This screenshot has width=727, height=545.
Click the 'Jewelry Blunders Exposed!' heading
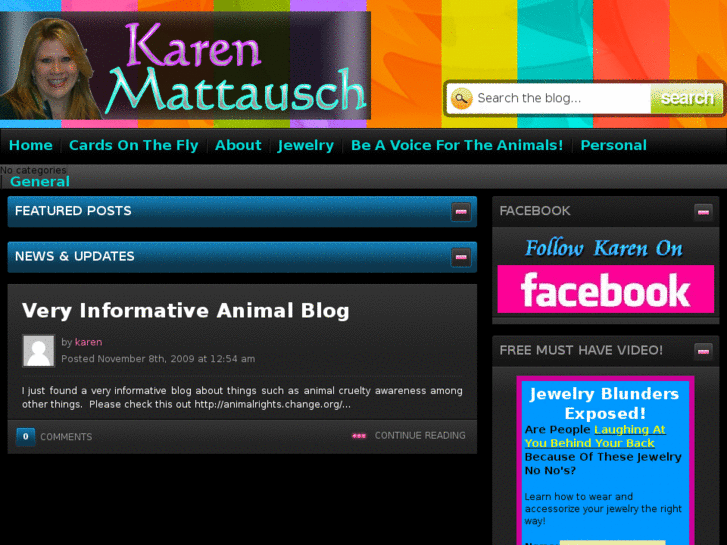click(x=605, y=404)
